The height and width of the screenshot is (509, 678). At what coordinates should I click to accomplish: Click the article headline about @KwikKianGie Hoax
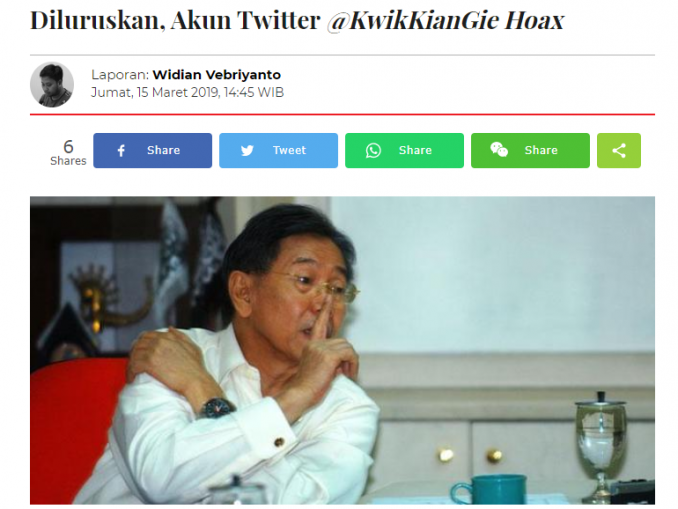(297, 20)
